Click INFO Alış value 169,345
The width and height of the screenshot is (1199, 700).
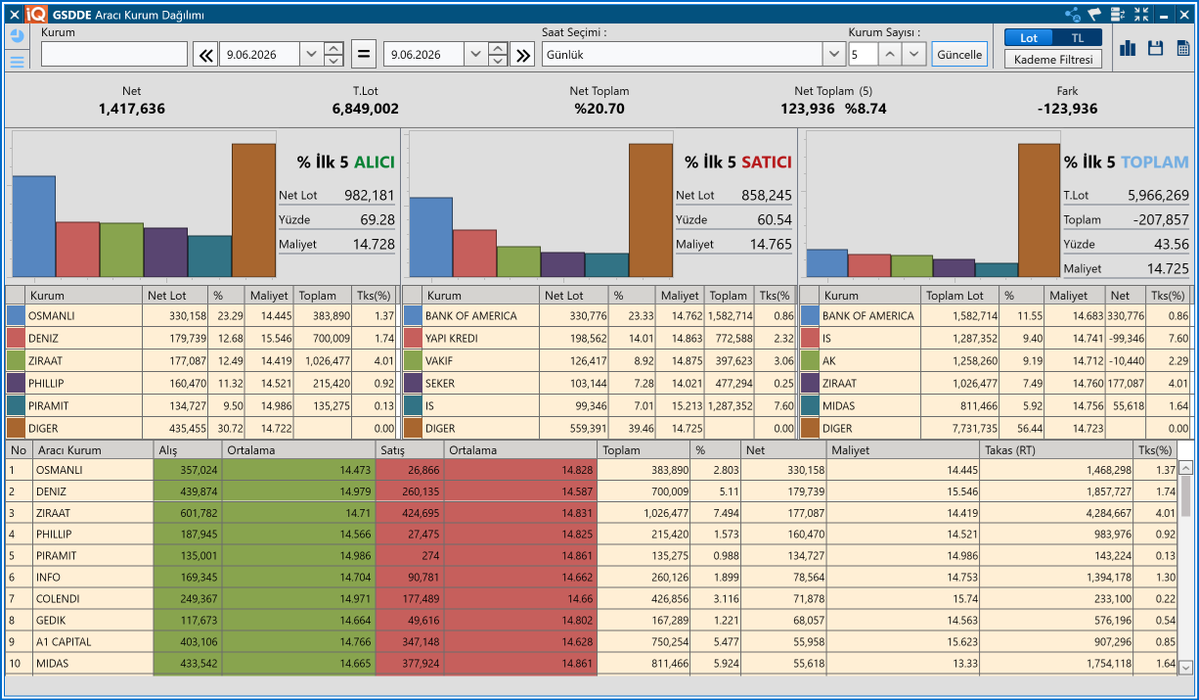(x=198, y=577)
